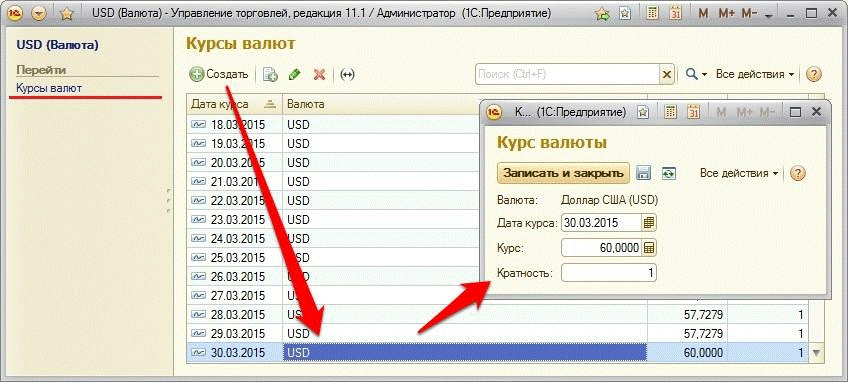Click the floppy disk save icon in dialog

click(643, 173)
